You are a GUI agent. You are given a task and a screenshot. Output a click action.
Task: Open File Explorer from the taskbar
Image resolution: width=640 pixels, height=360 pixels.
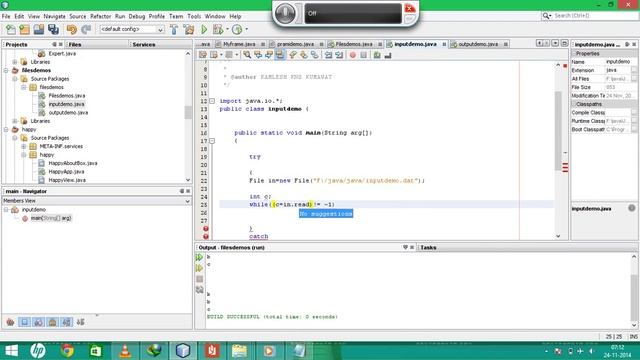point(240,351)
